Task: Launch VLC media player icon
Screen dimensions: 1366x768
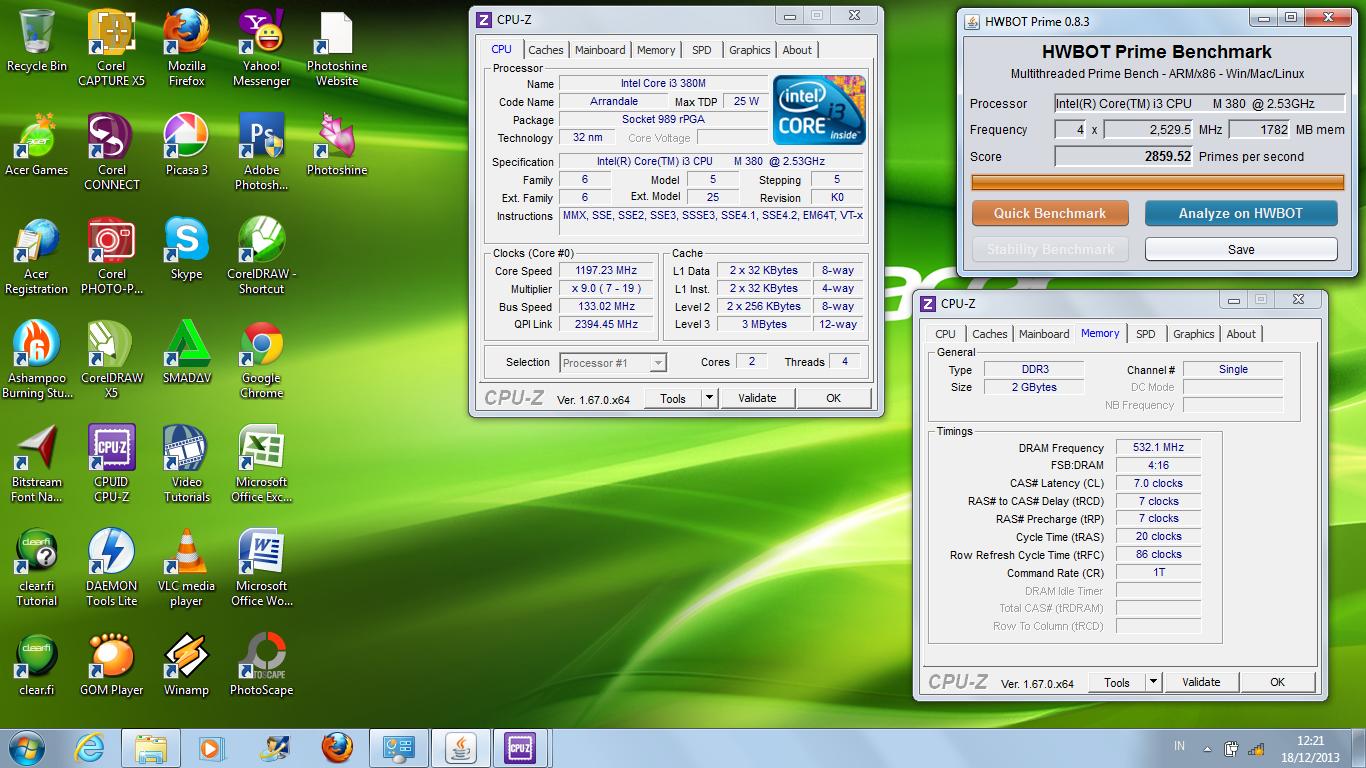Action: pyautogui.click(x=187, y=567)
